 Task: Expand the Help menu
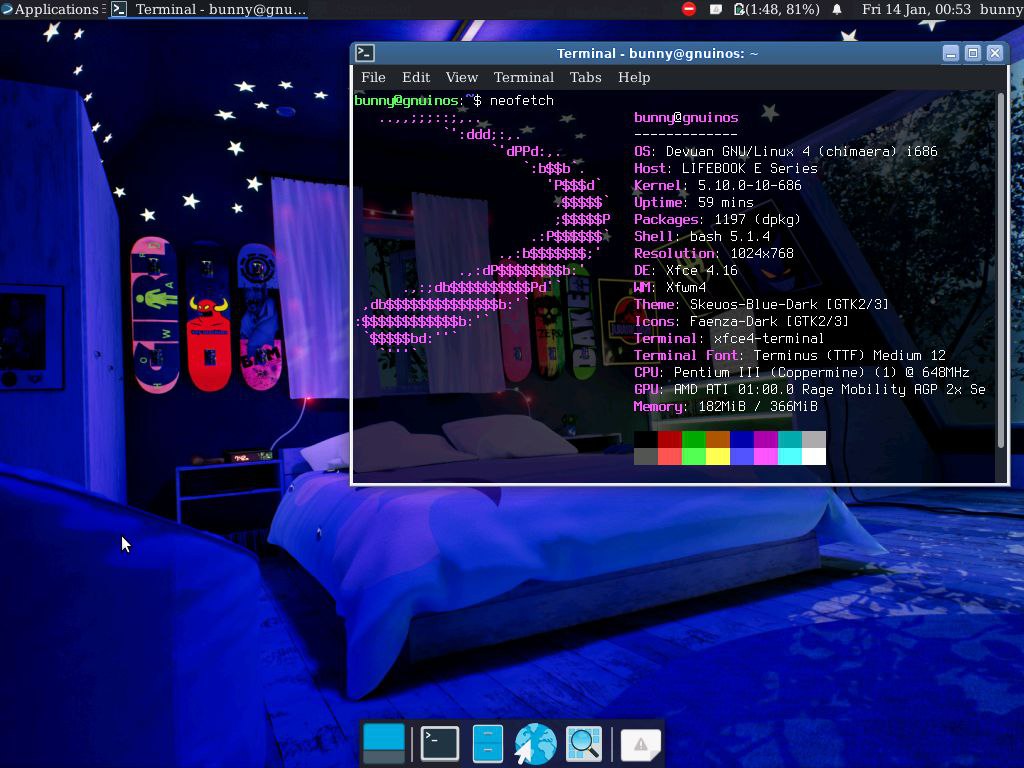click(x=634, y=77)
